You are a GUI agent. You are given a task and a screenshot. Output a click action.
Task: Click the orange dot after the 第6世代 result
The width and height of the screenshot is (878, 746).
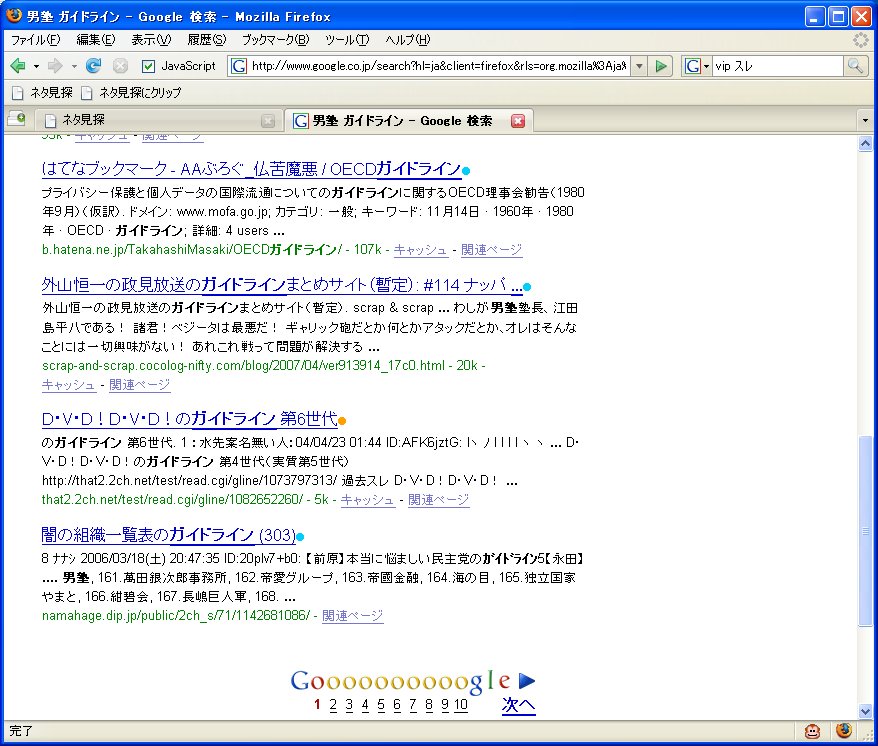click(342, 421)
